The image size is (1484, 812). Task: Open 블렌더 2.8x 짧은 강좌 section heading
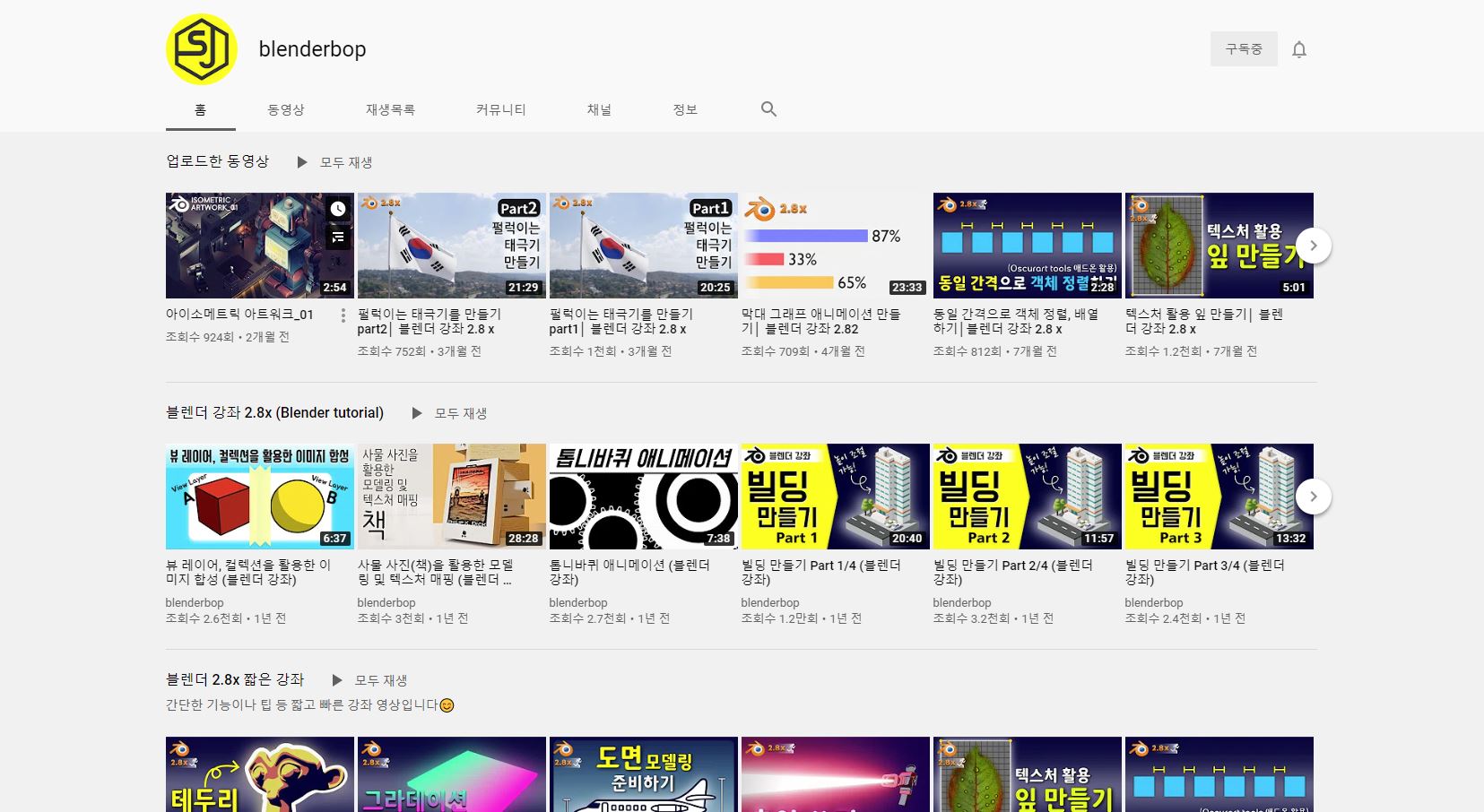tap(235, 679)
